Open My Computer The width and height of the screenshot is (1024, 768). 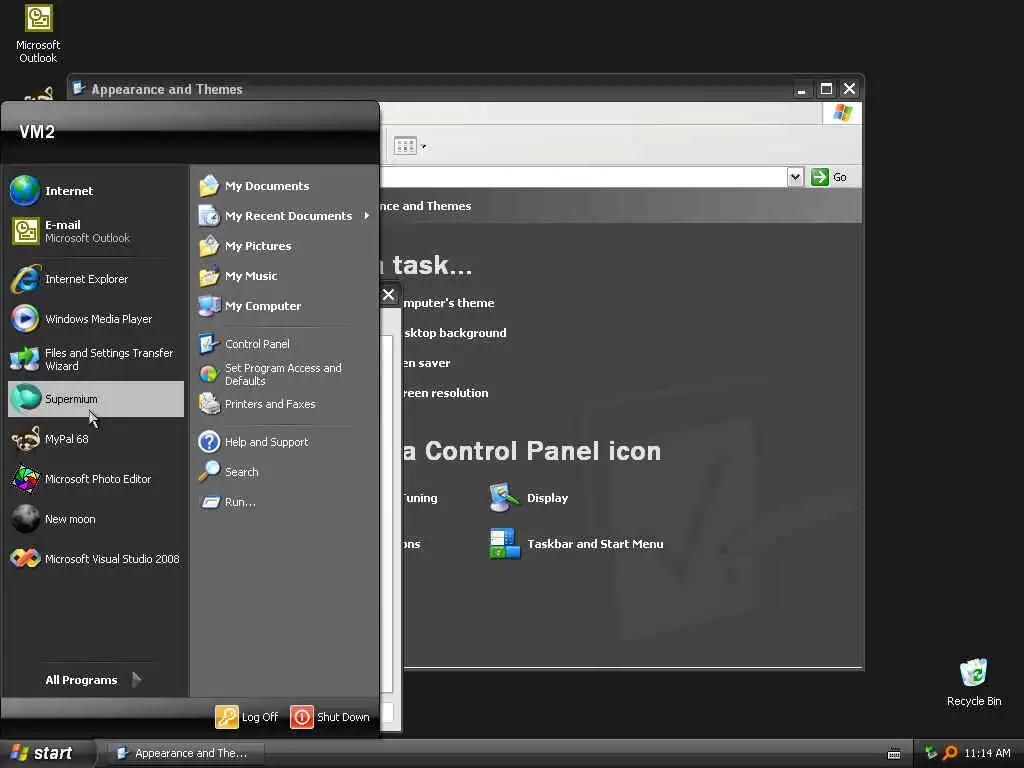pos(285,306)
